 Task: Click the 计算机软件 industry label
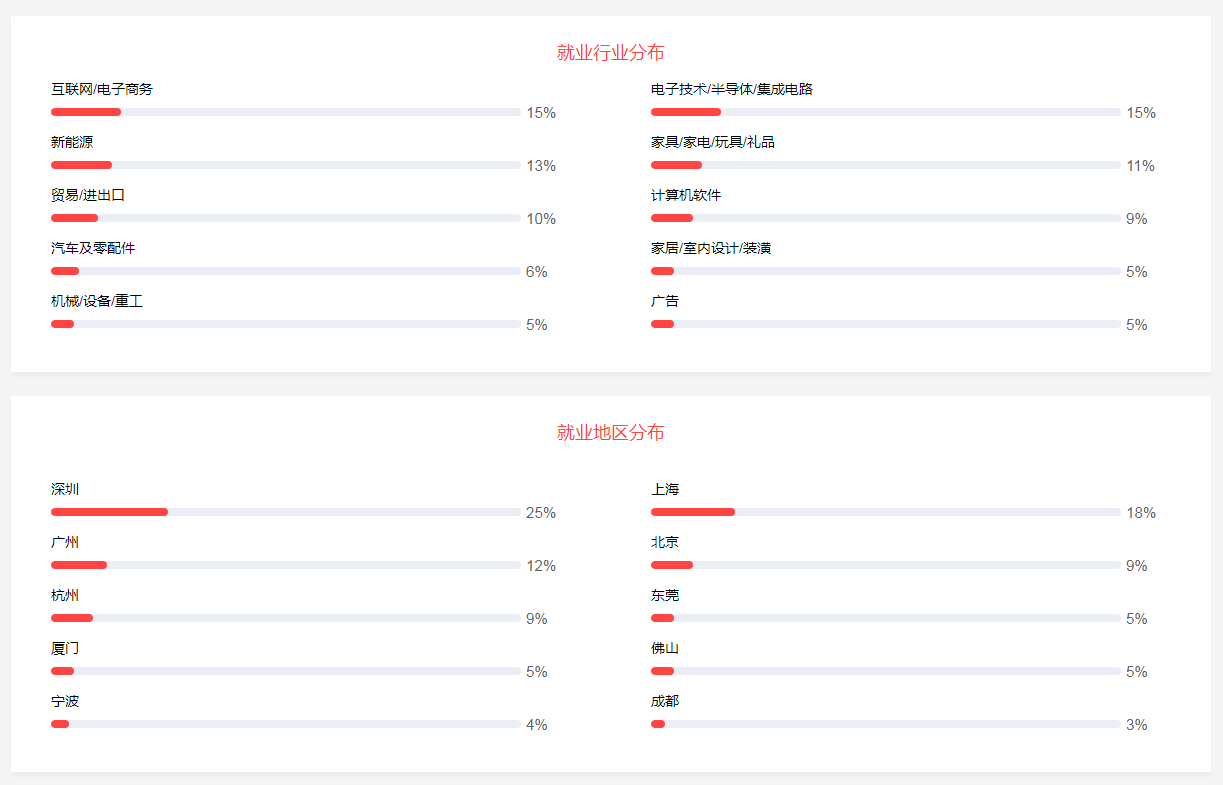tap(686, 195)
